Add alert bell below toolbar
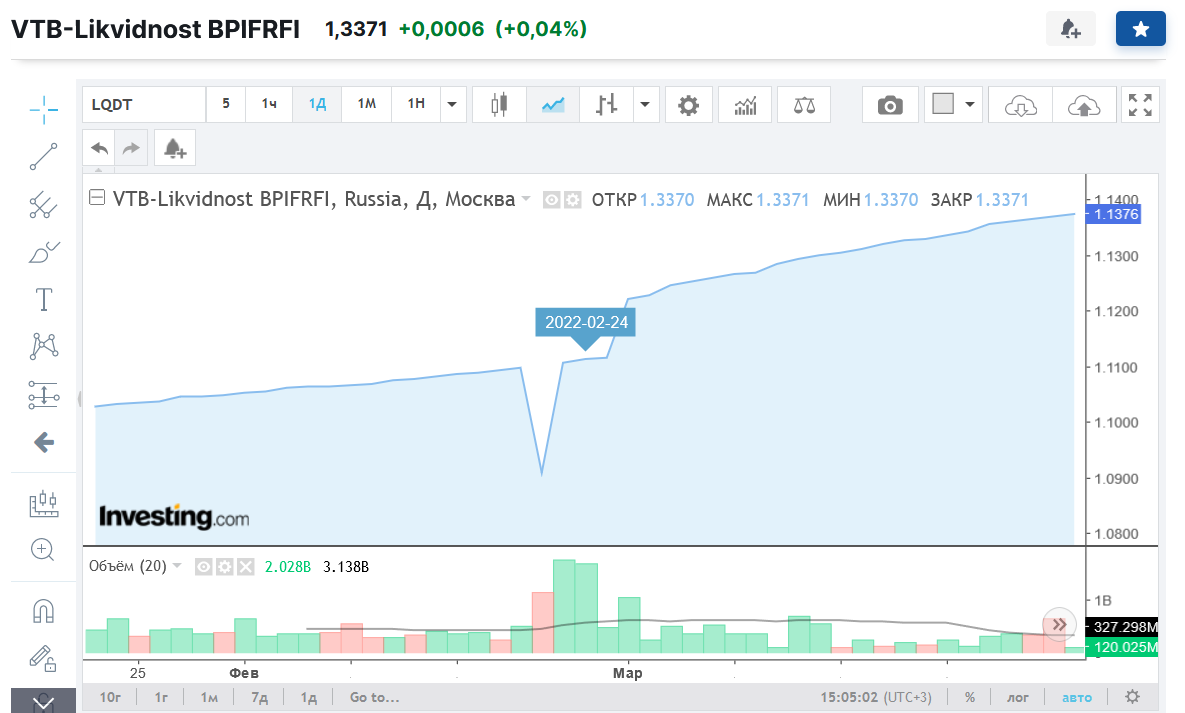 (175, 147)
